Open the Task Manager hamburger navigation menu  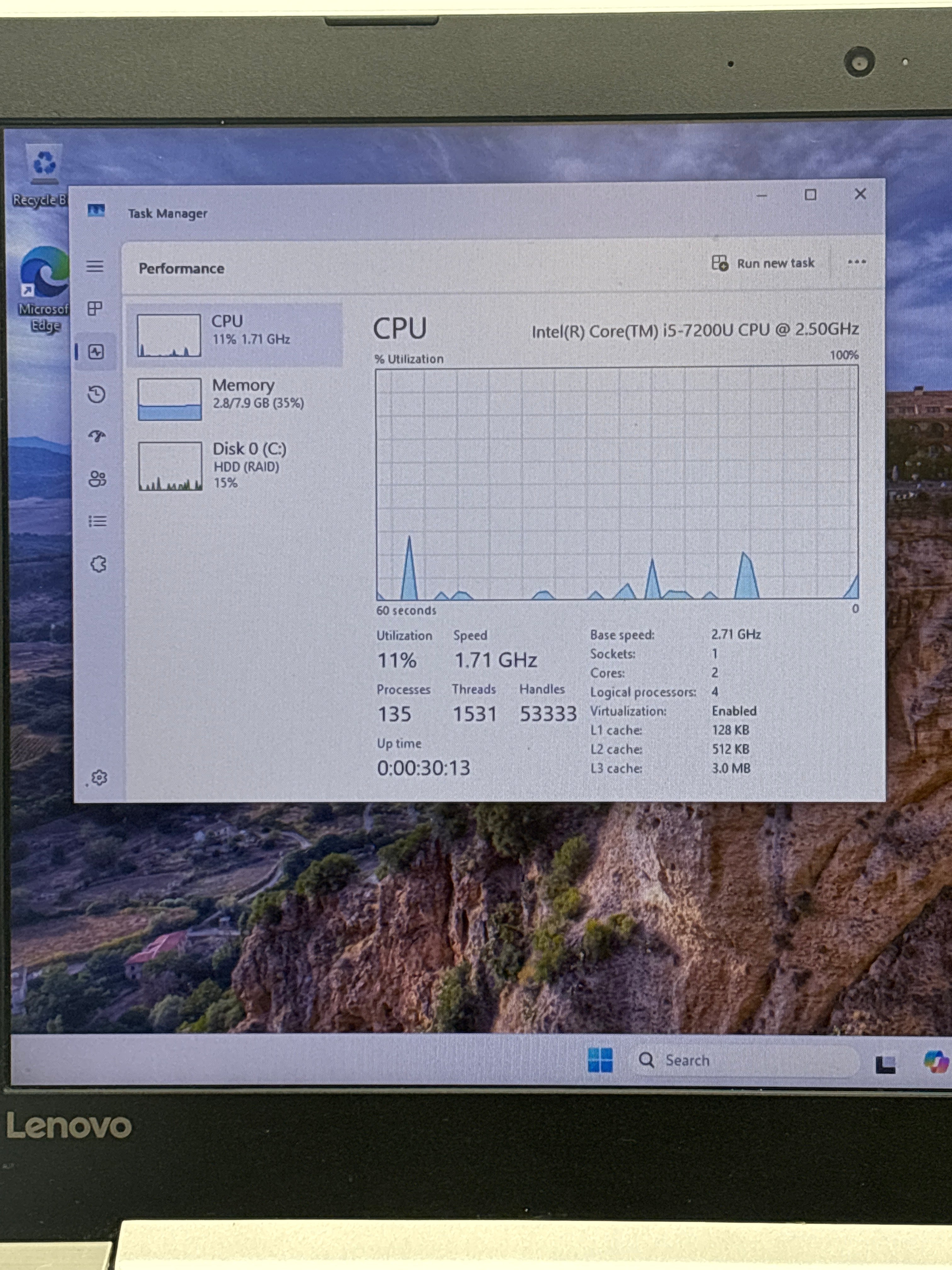(95, 266)
